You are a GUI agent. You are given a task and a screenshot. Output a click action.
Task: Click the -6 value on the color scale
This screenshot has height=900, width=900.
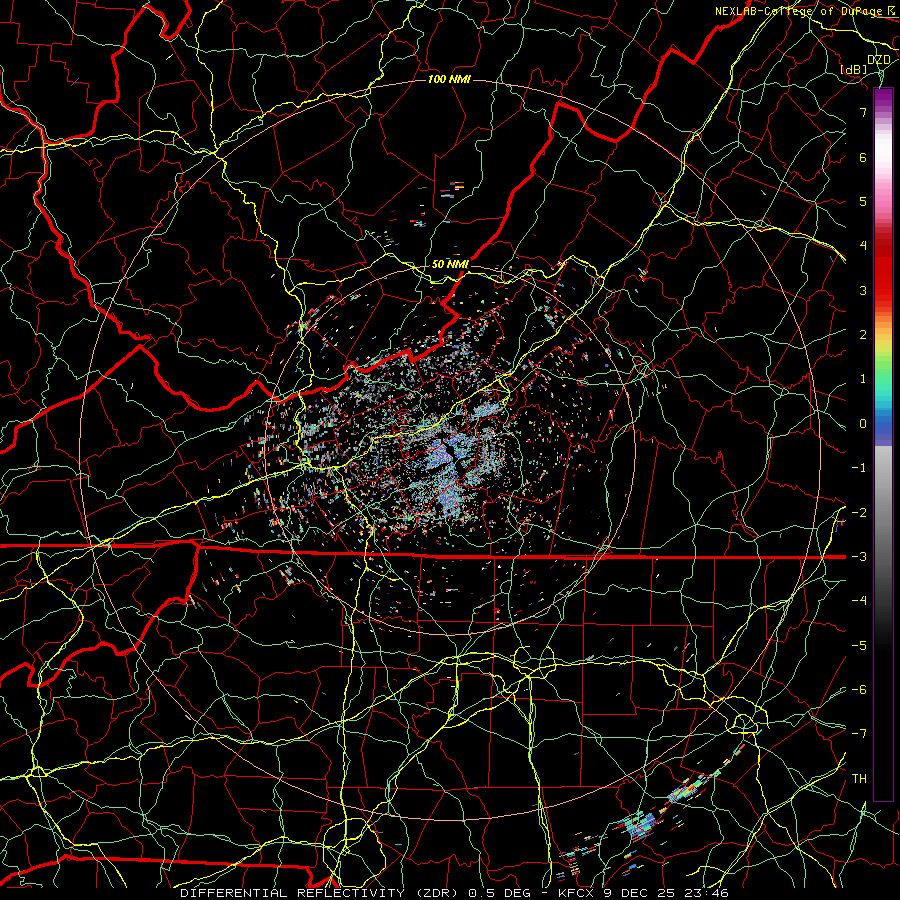point(859,690)
